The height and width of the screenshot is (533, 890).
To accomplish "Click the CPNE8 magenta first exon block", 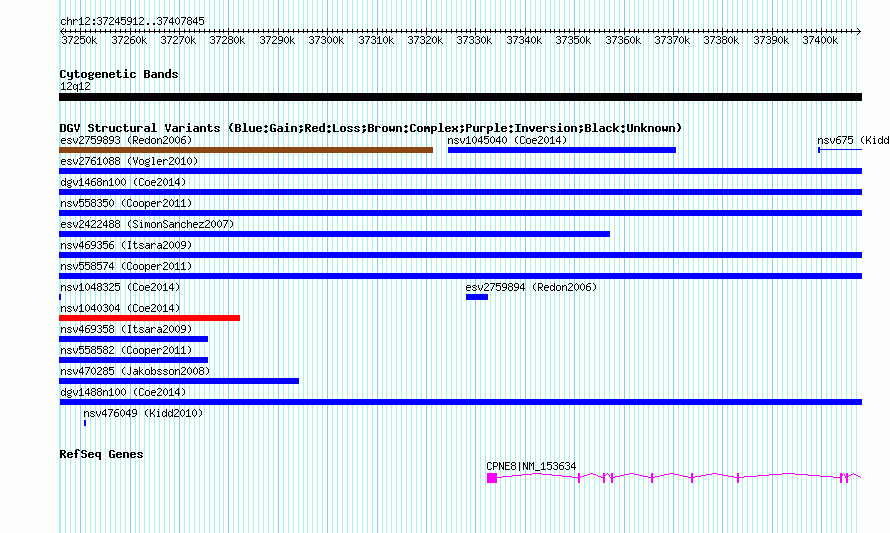I will (492, 479).
